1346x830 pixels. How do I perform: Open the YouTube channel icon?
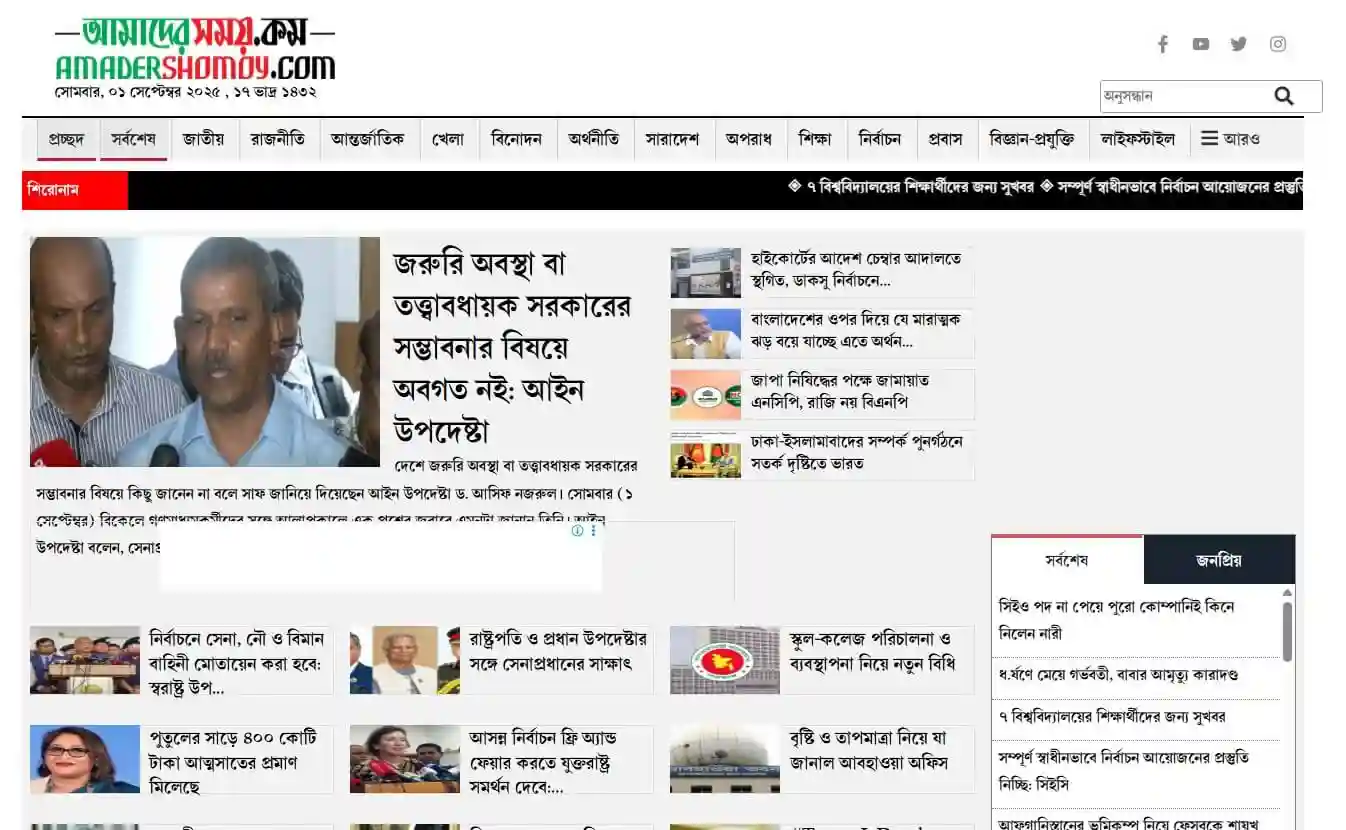coord(1200,44)
